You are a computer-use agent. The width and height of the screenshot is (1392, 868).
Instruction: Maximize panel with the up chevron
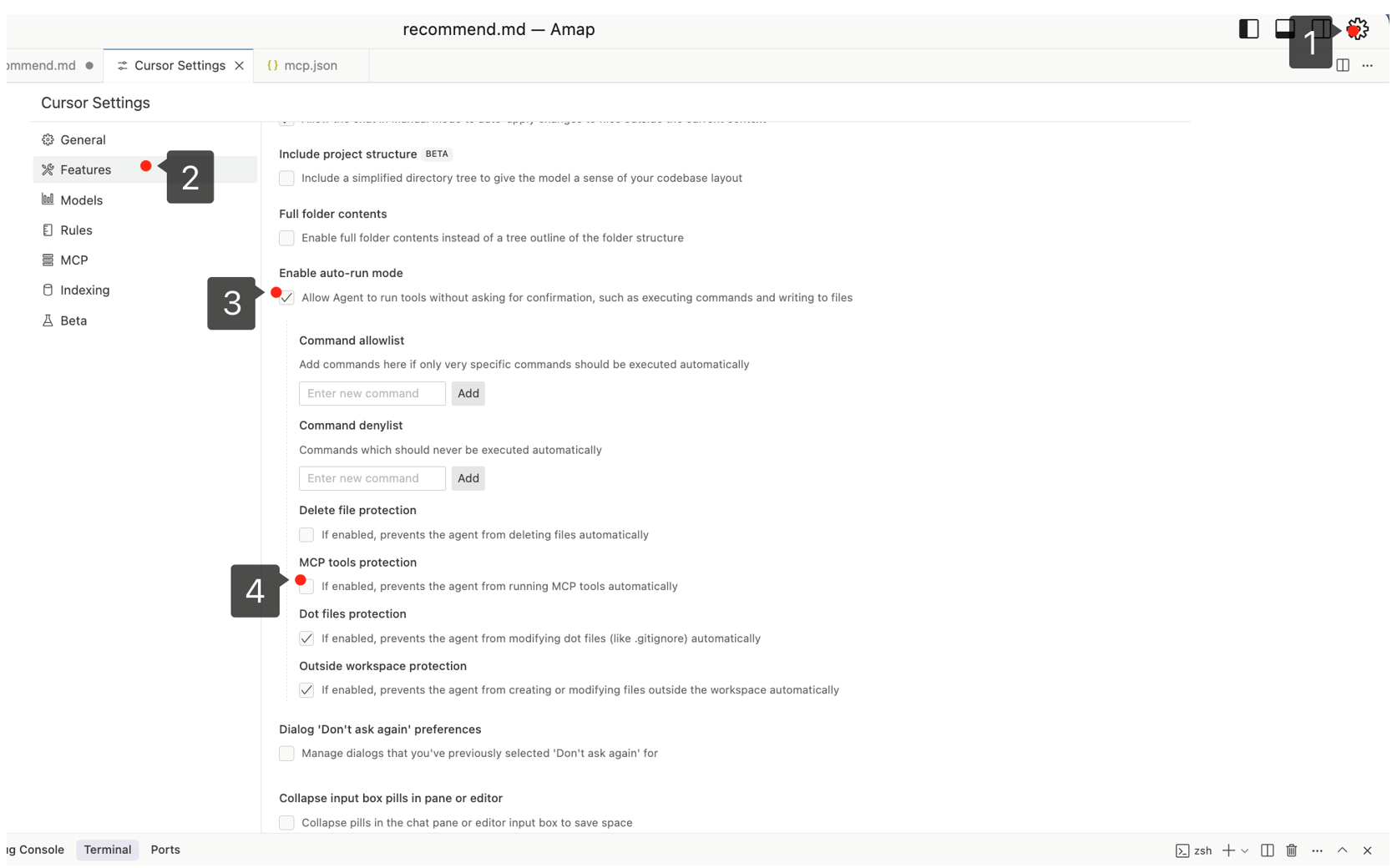1342,850
